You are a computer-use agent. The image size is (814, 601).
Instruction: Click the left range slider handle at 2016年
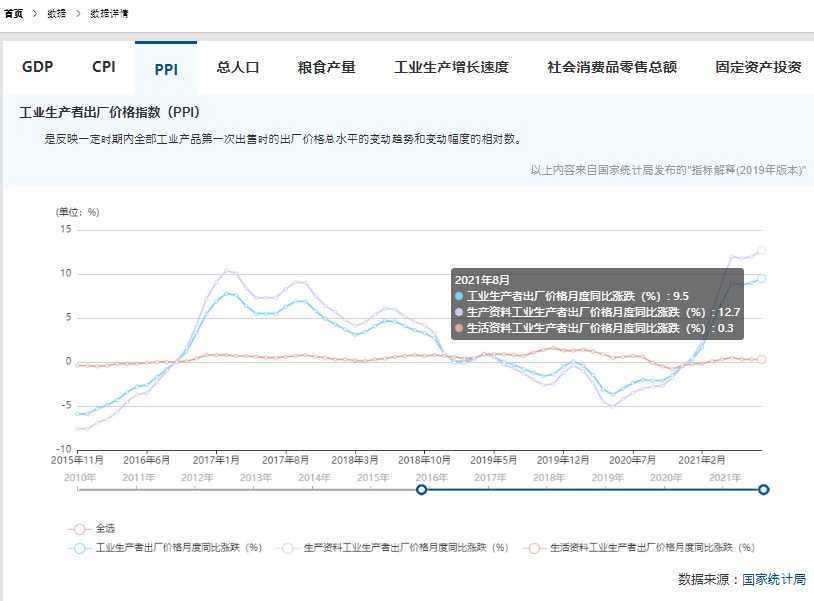click(421, 489)
